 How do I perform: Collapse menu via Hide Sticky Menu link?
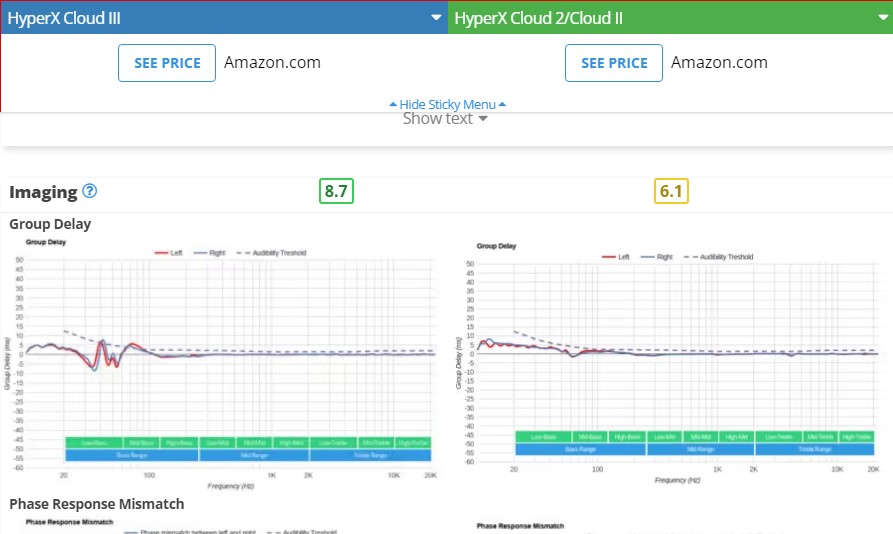[447, 104]
